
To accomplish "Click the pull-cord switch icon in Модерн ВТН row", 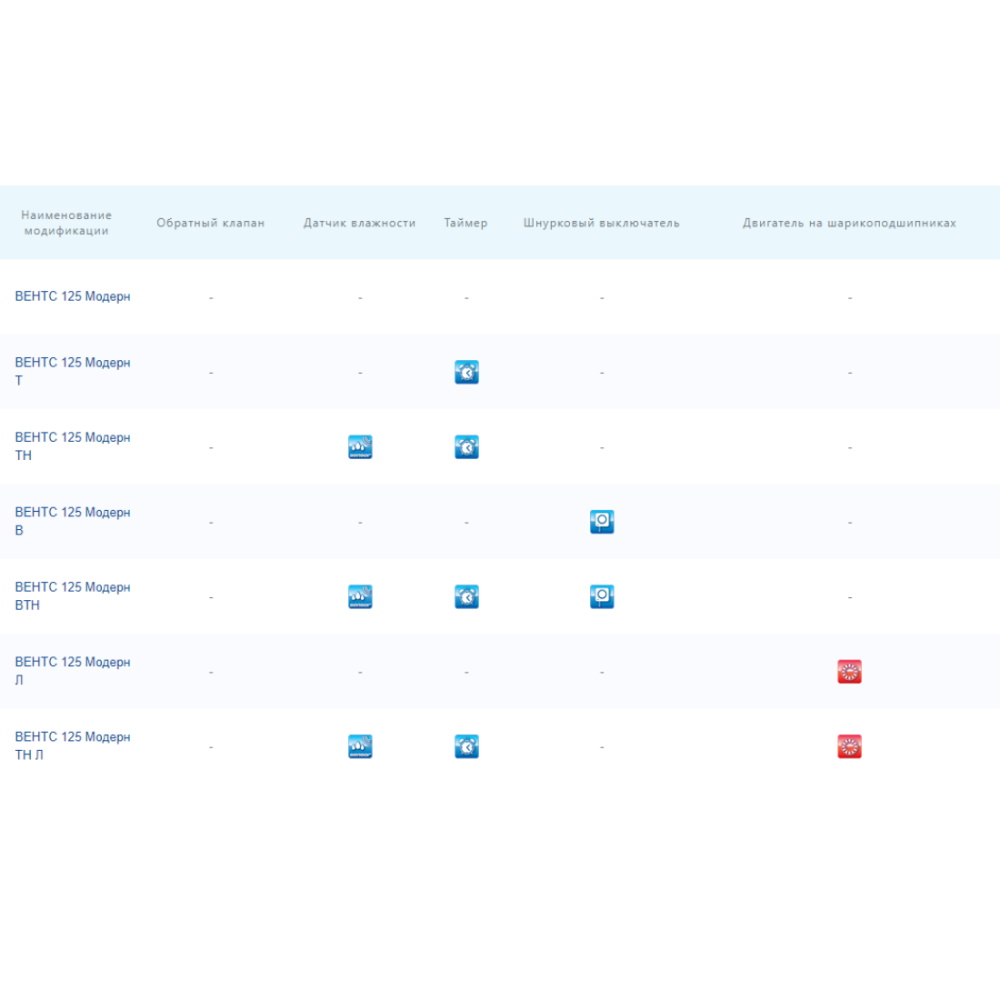I will pos(601,596).
